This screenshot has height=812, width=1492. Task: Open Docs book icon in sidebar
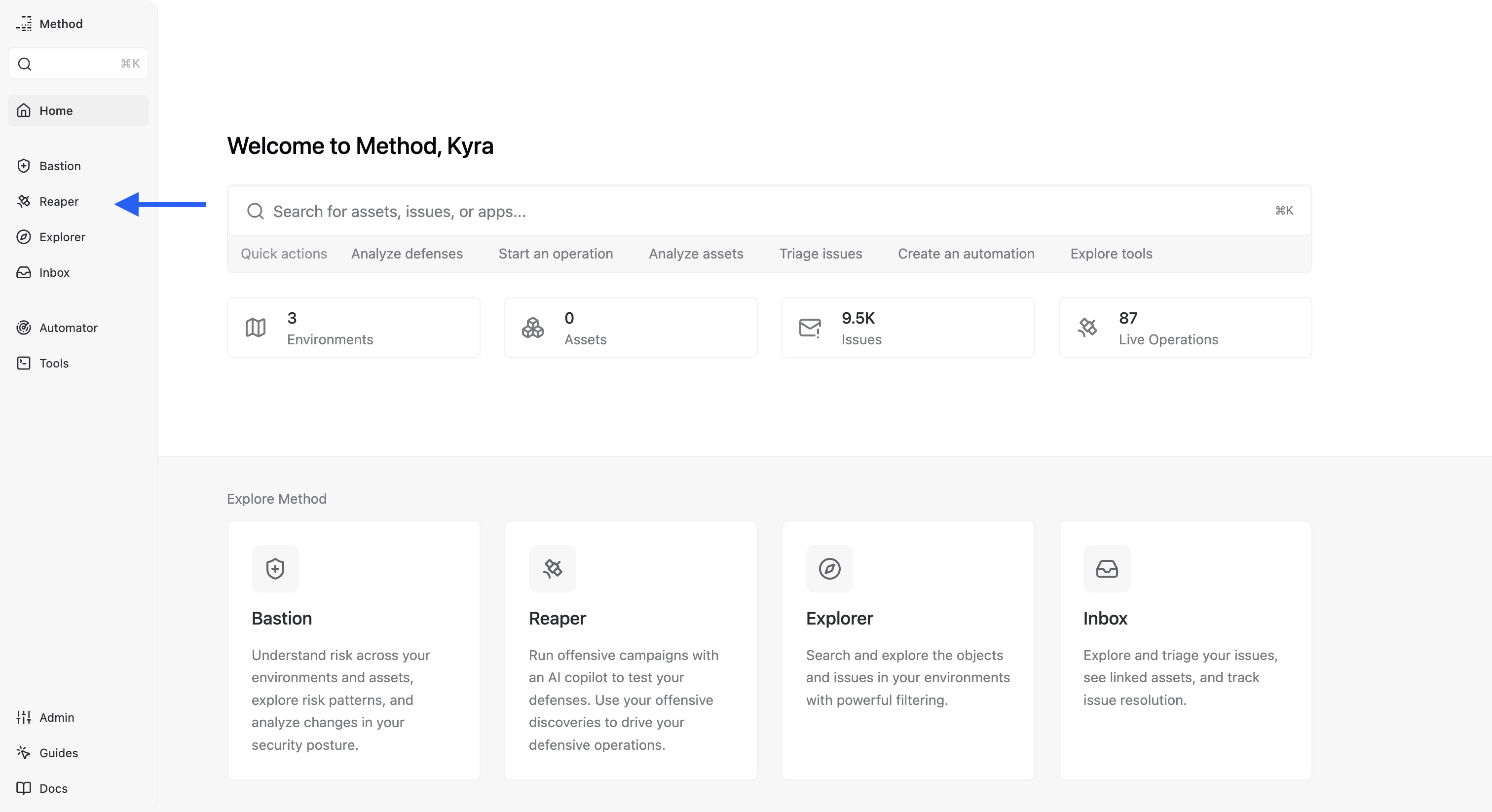click(x=24, y=788)
